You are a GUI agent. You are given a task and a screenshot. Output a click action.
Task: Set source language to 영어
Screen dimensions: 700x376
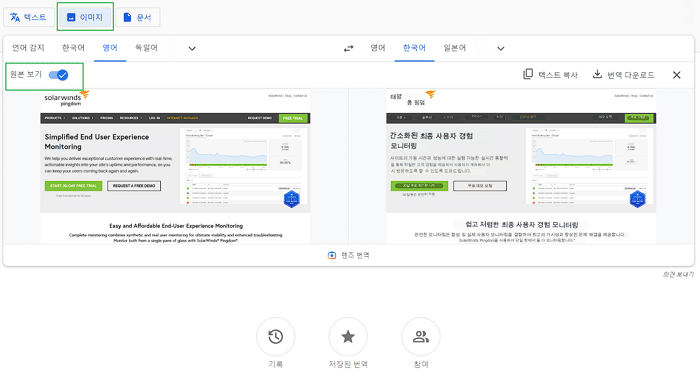pos(110,48)
